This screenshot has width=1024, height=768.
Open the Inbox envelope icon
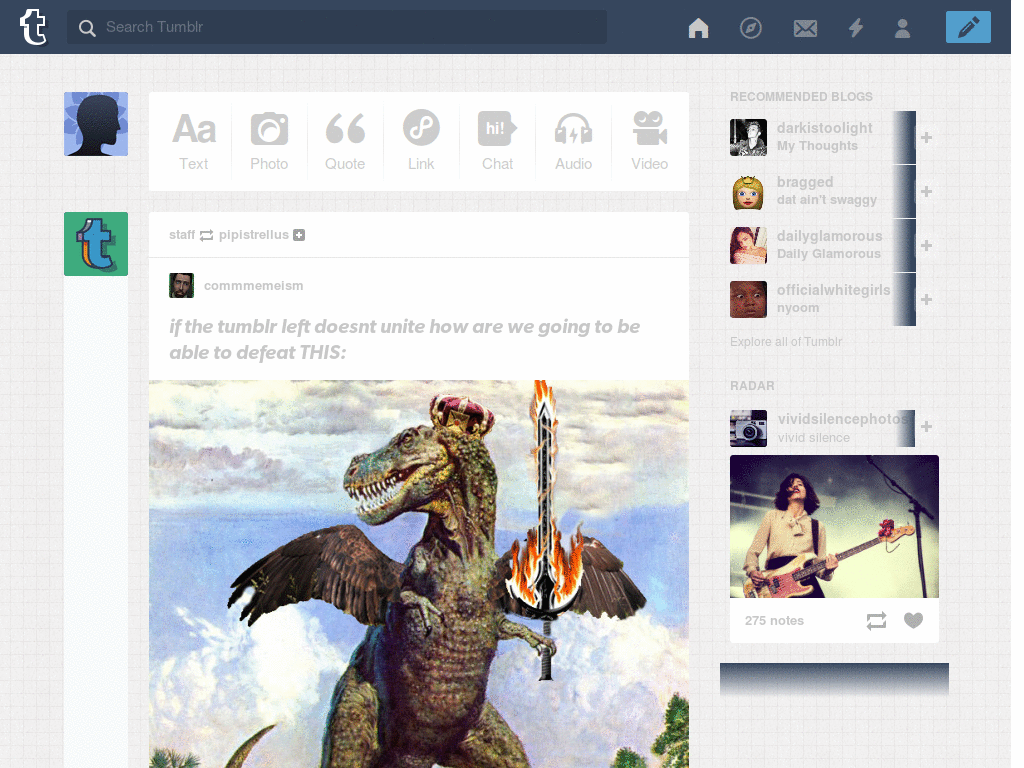(x=805, y=28)
